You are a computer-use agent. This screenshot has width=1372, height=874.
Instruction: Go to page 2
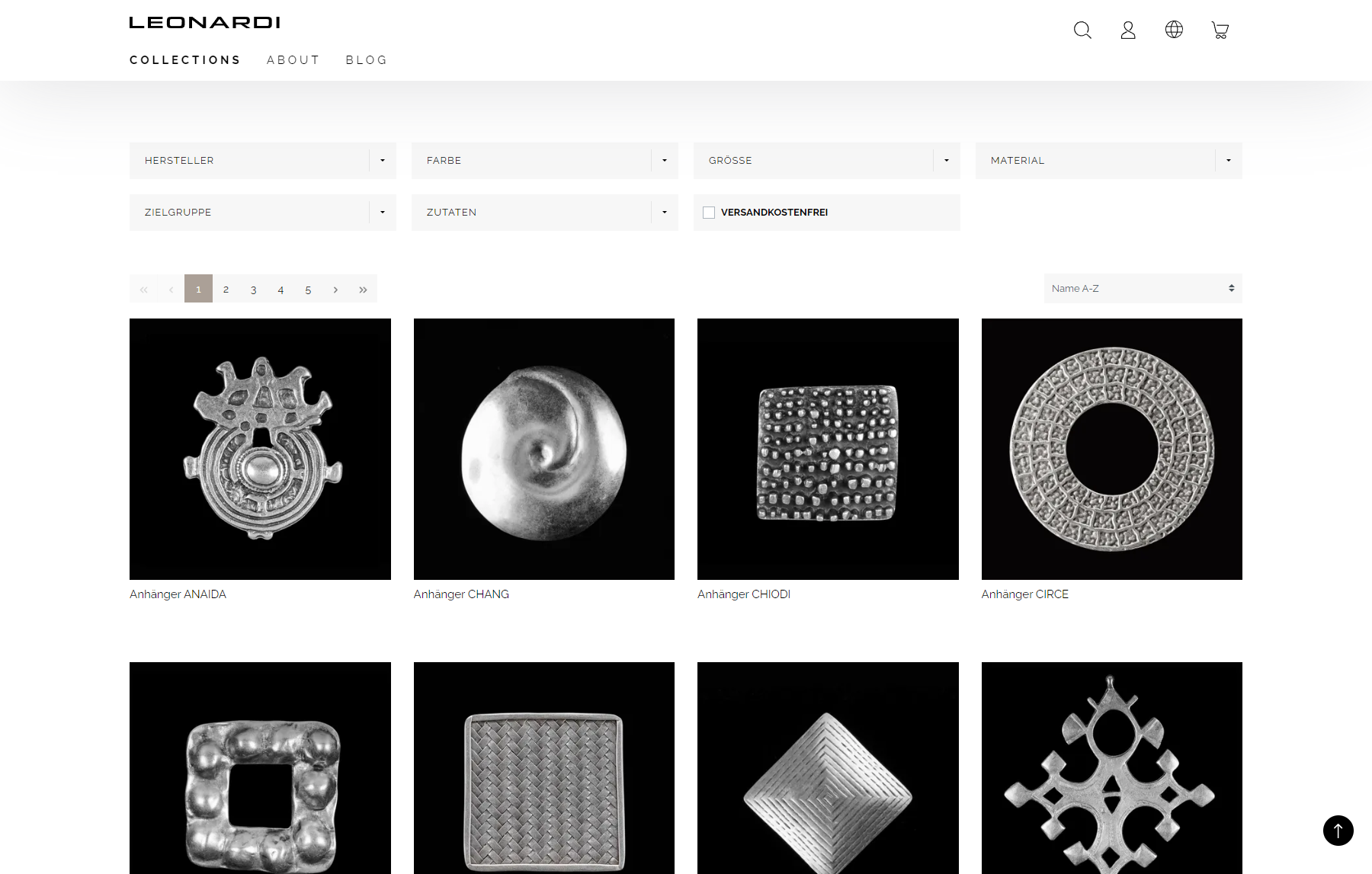pyautogui.click(x=226, y=289)
